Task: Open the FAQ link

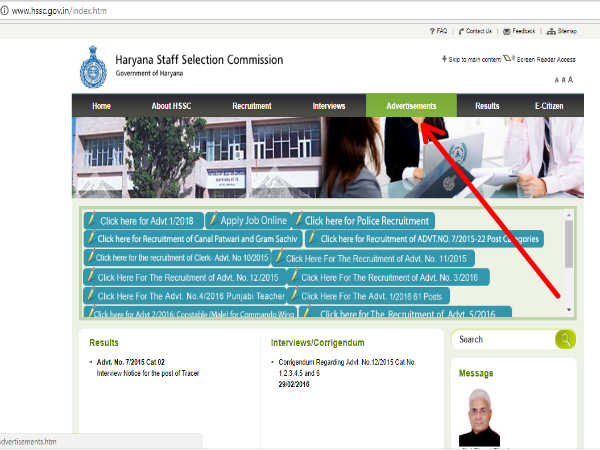Action: pyautogui.click(x=439, y=31)
